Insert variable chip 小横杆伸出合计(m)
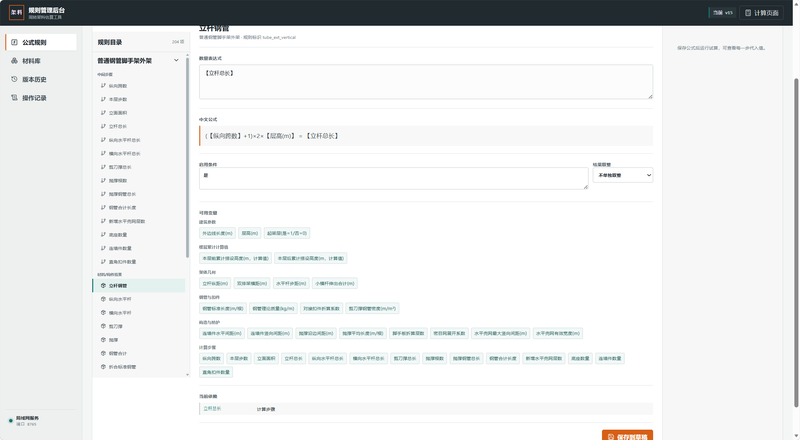800x440 pixels. 335,283
